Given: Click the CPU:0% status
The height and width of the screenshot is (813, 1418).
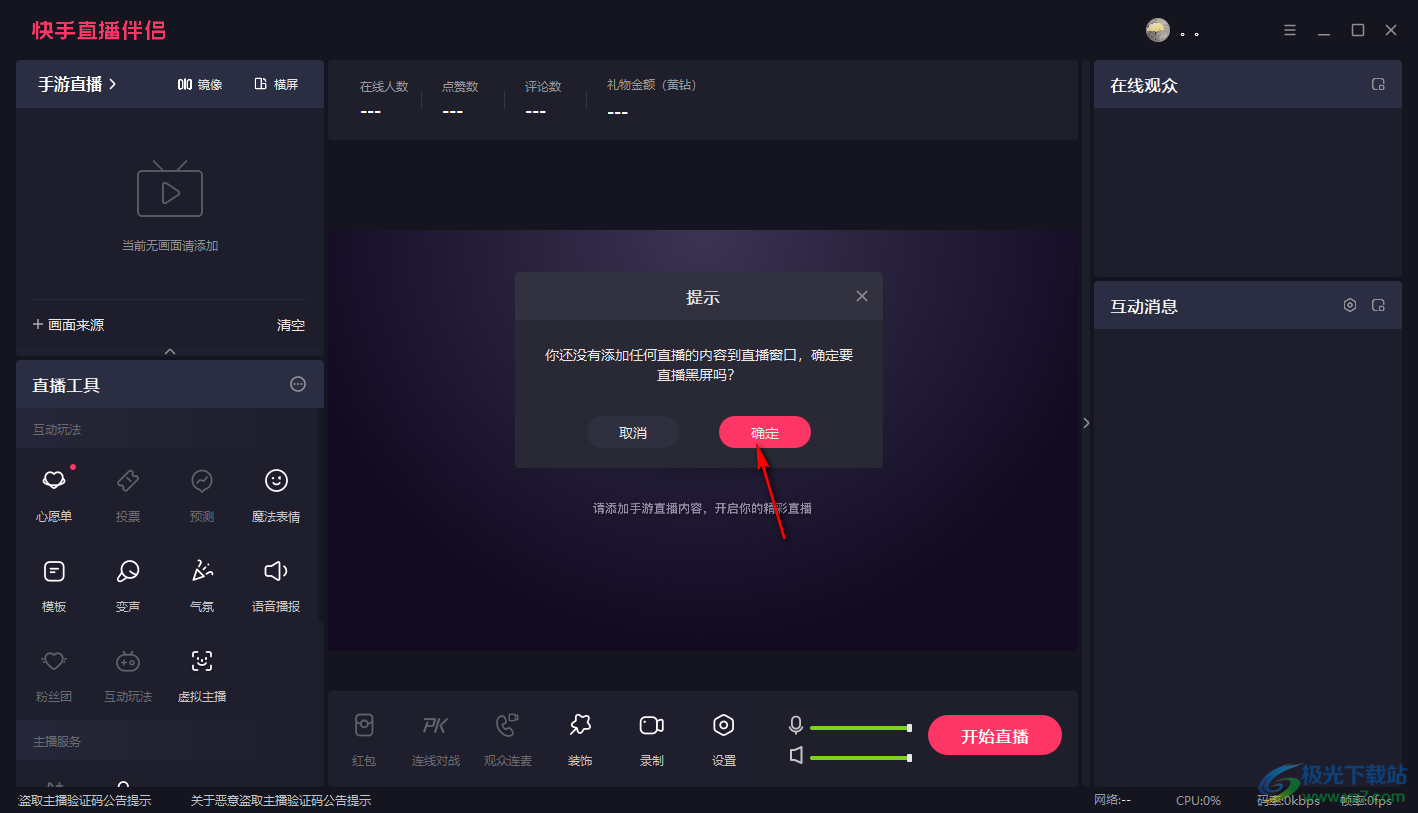Looking at the screenshot, I should [x=1198, y=800].
